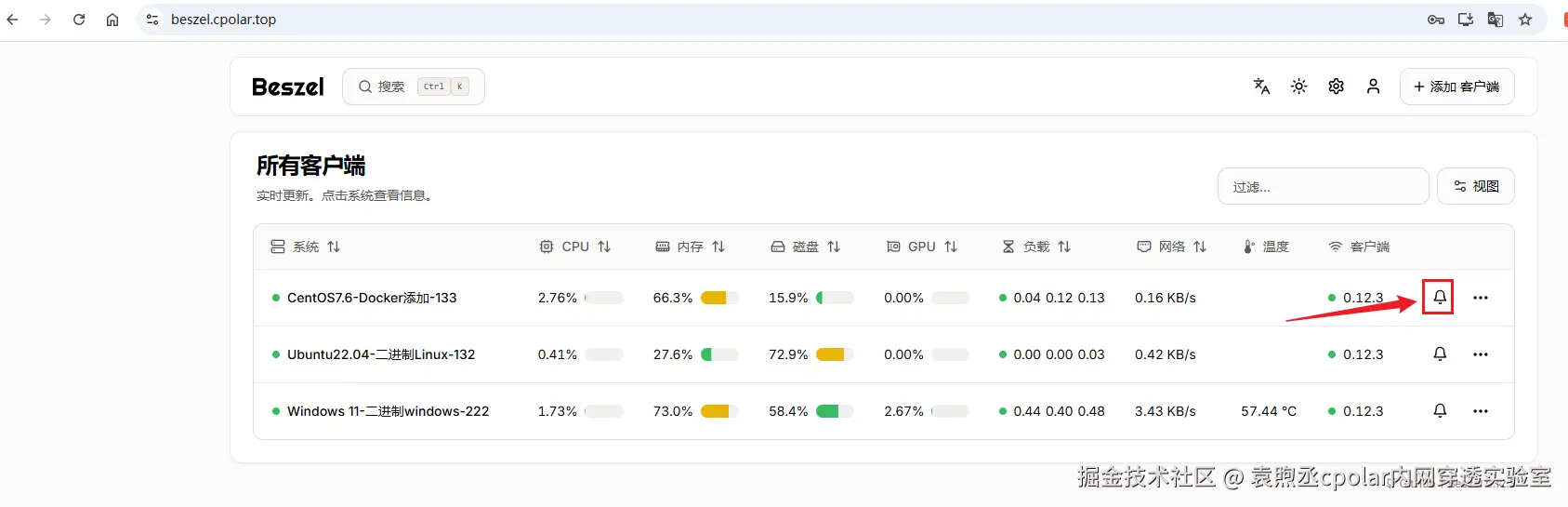1568x507 pixels.
Task: Click memory value 73.0%
Action: [x=673, y=411]
